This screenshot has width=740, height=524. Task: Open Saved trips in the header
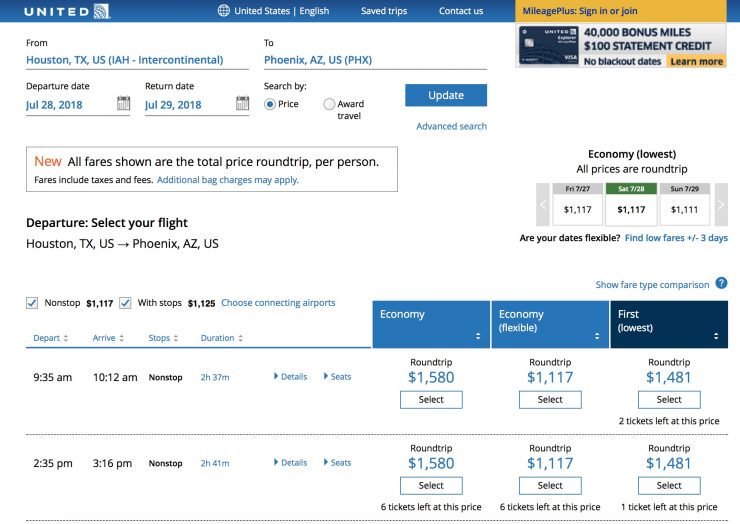pyautogui.click(x=384, y=11)
